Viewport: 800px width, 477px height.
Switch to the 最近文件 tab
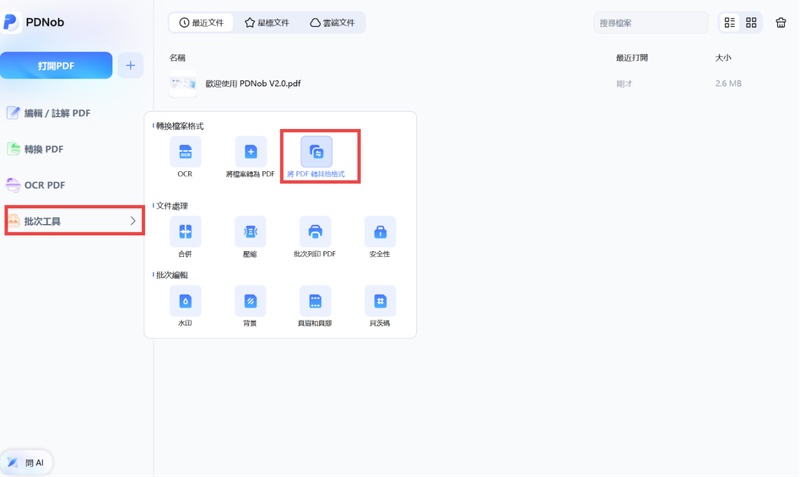coord(202,22)
